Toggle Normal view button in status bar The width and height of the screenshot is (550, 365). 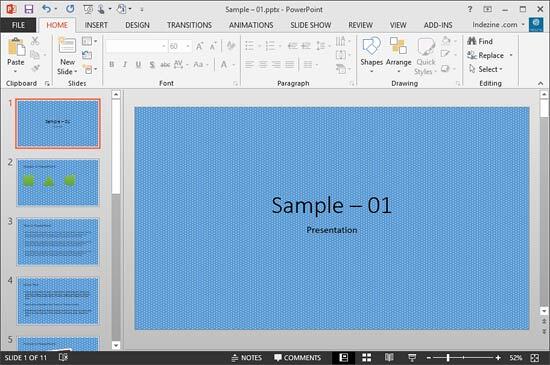coord(344,358)
